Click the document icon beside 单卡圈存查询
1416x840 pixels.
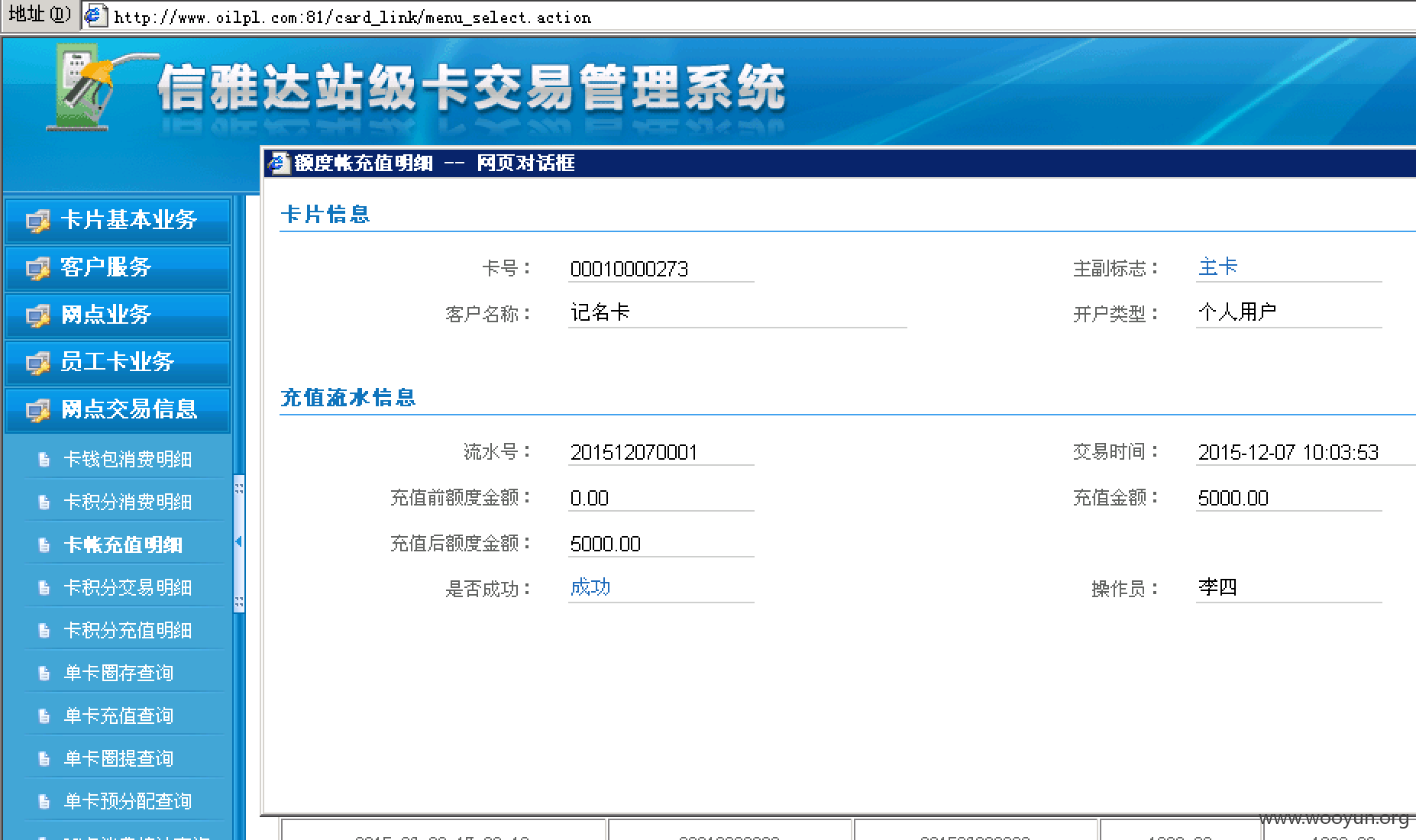click(x=44, y=674)
